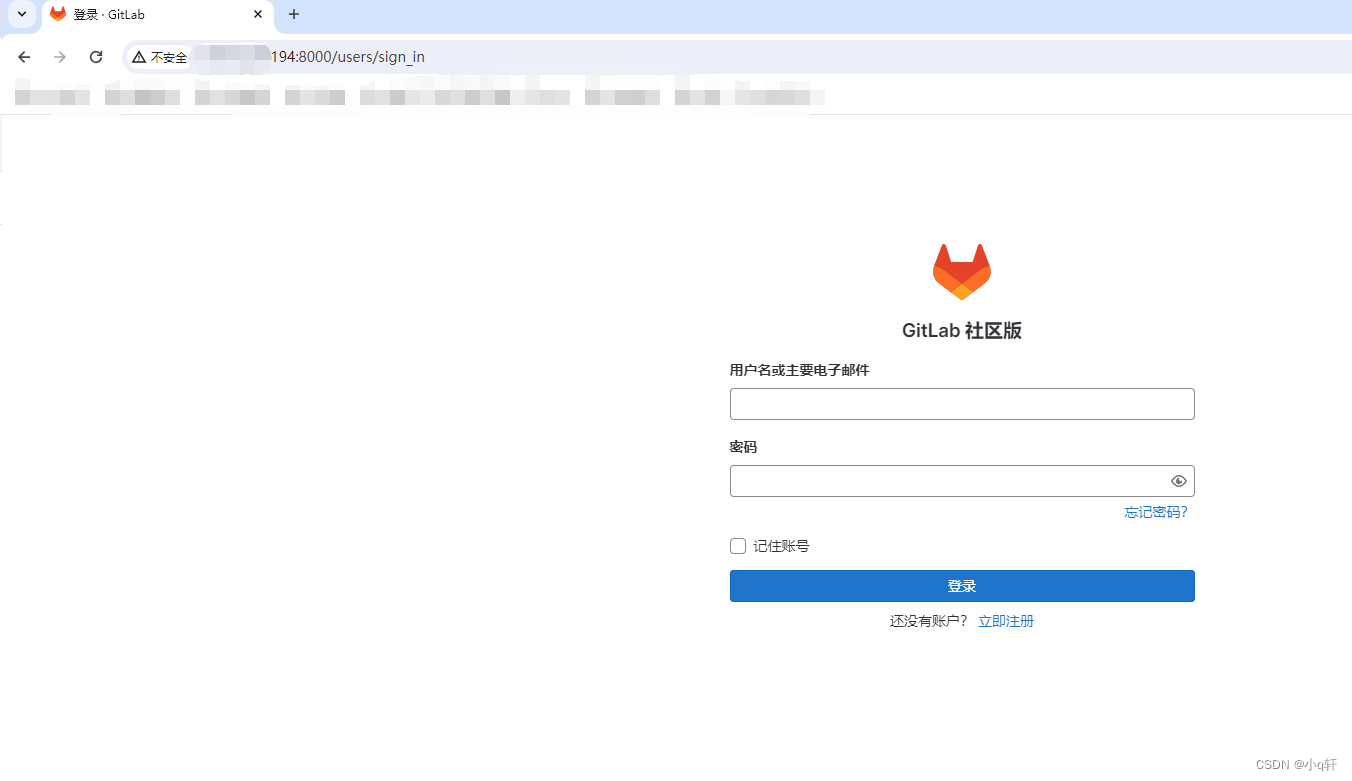The height and width of the screenshot is (781, 1352).
Task: Open the 忘记密码? link
Action: pos(1156,512)
